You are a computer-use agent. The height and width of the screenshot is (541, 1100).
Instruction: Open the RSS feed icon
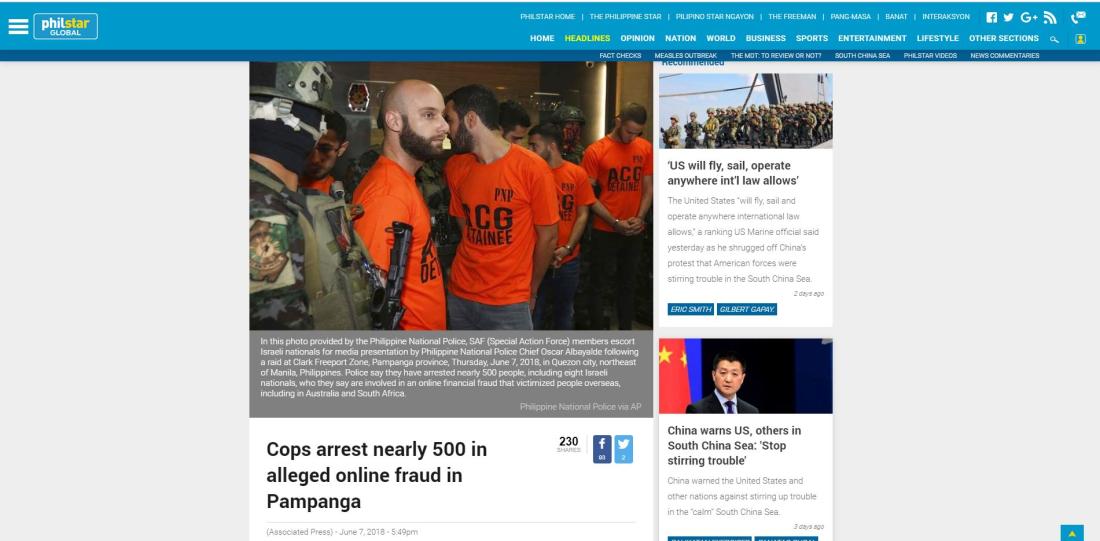(1050, 18)
